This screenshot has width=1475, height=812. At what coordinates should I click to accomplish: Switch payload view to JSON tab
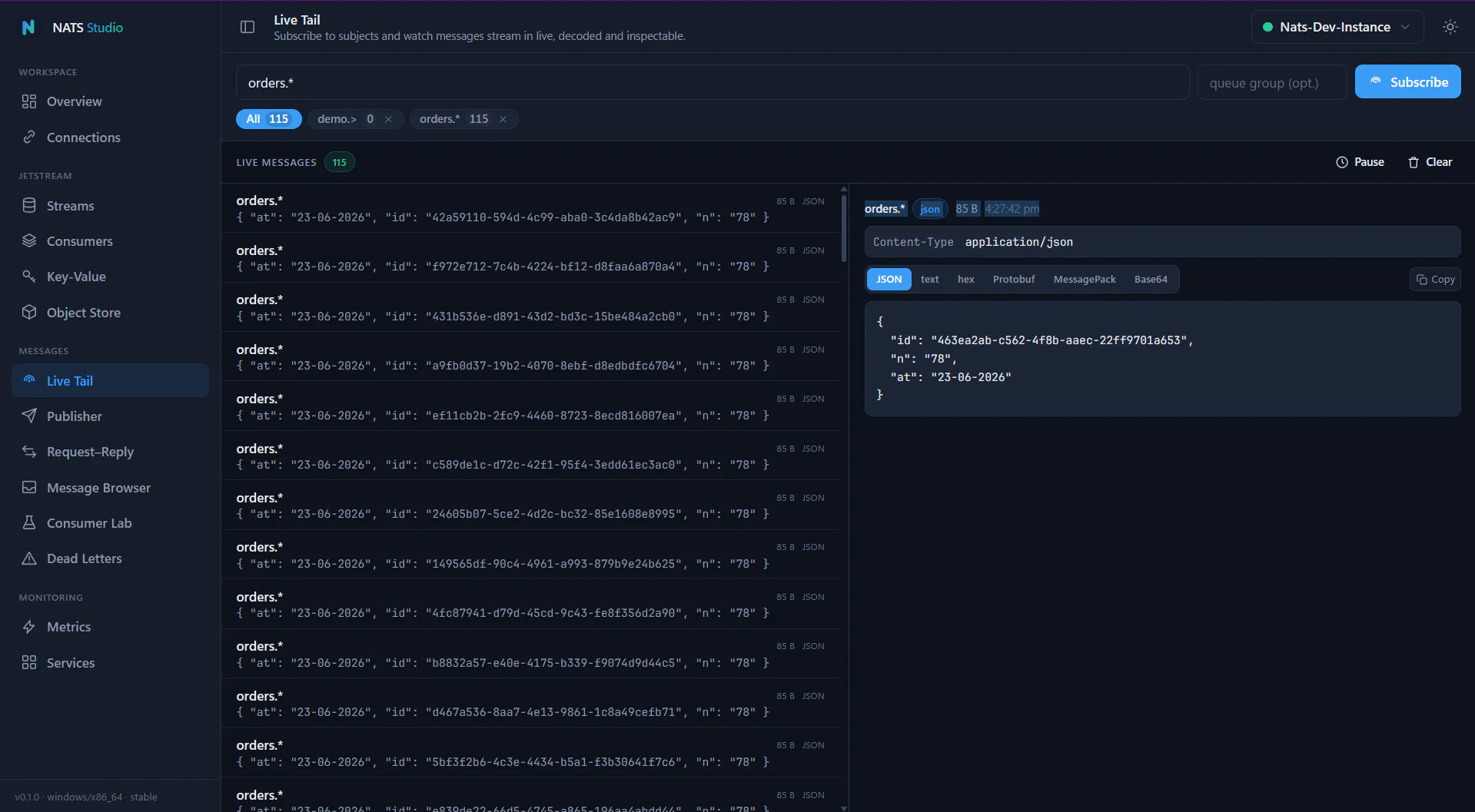tap(889, 280)
